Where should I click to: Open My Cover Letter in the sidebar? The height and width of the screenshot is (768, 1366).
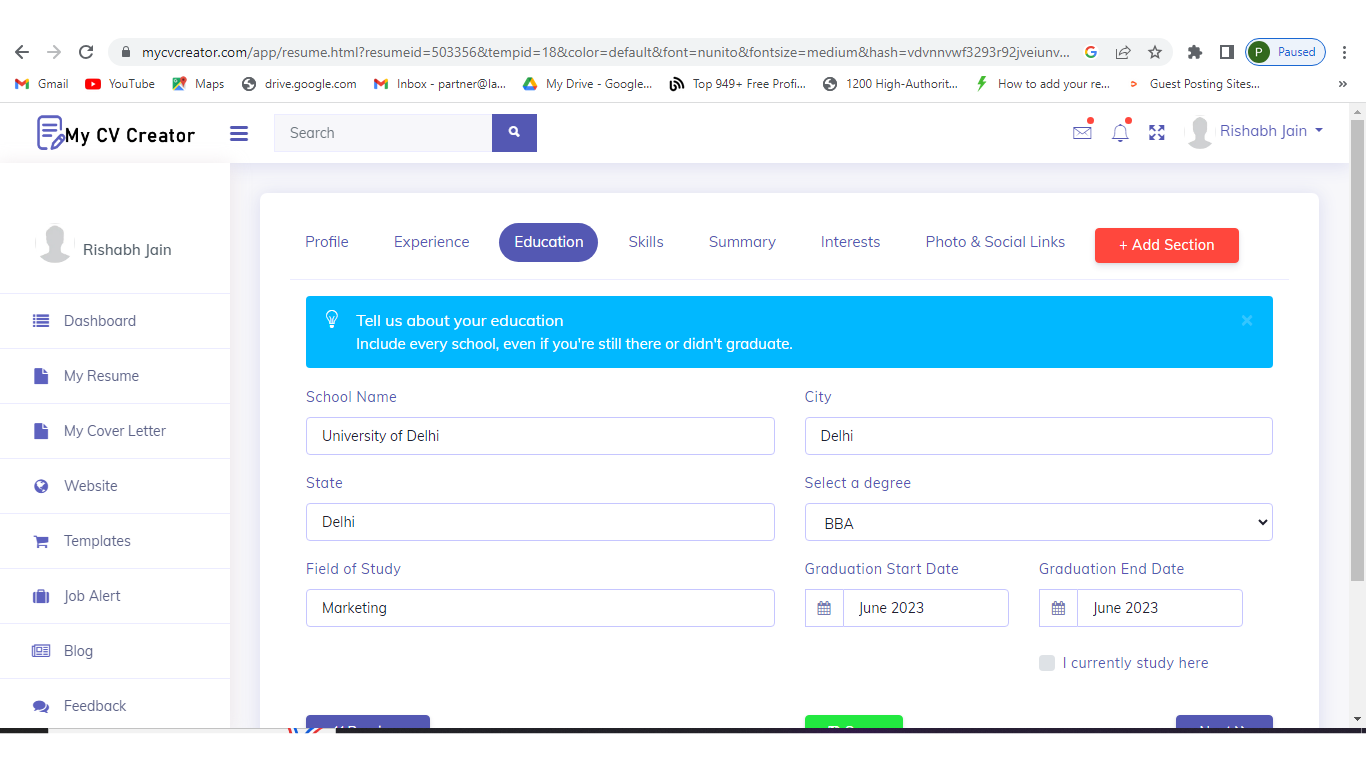point(114,431)
